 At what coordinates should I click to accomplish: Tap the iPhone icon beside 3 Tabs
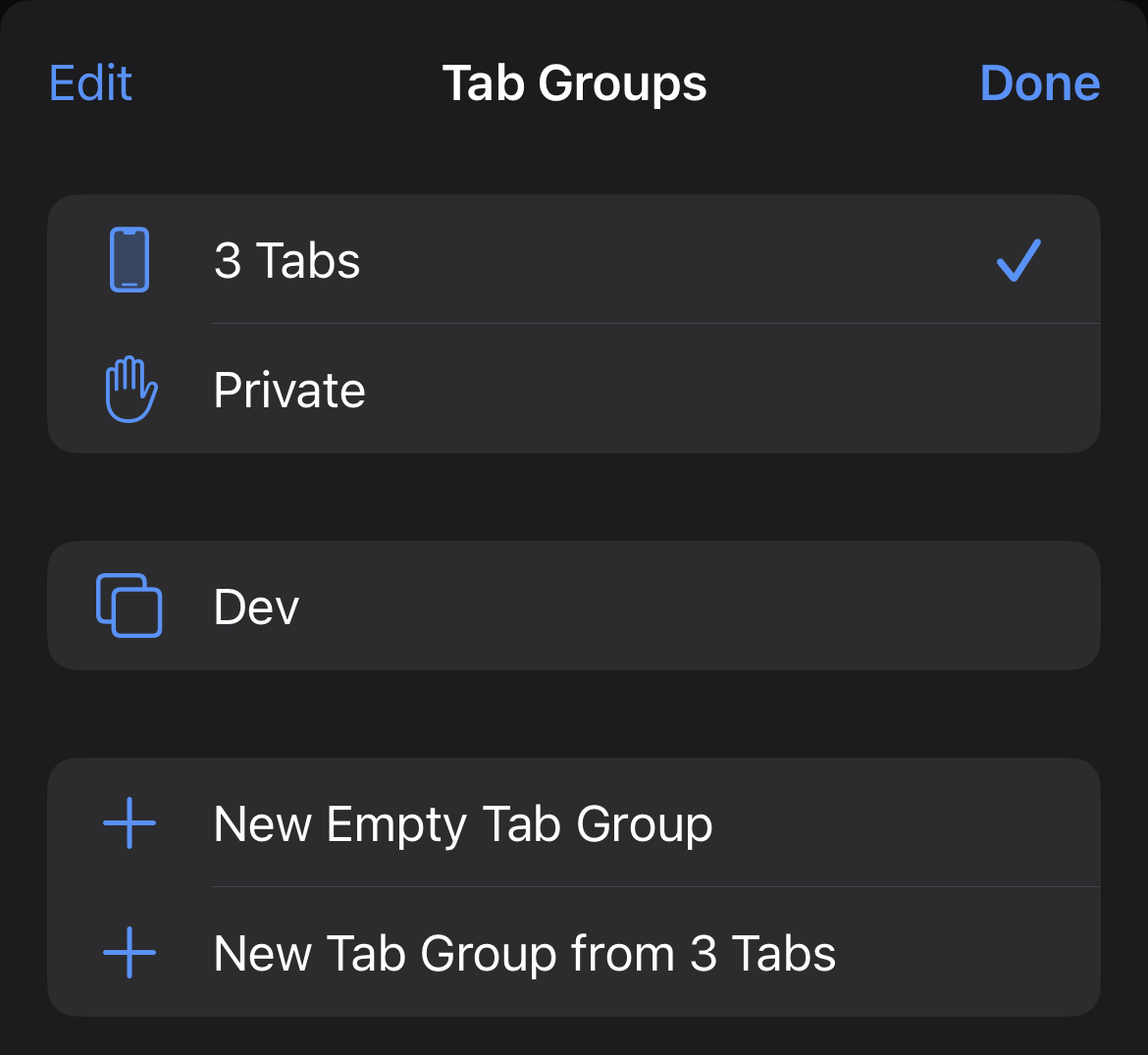coord(130,260)
